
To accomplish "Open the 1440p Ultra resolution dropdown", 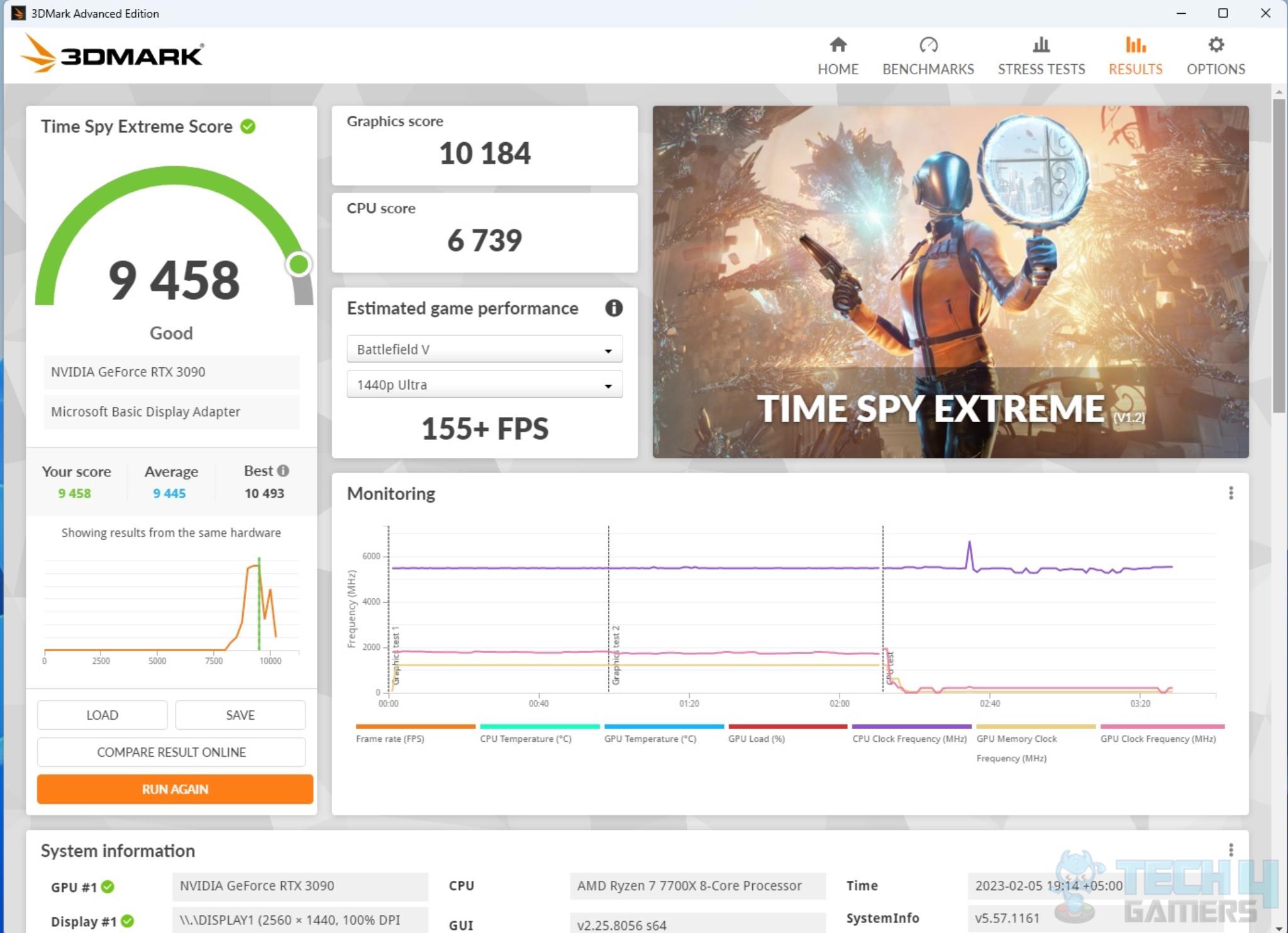I will coord(484,384).
